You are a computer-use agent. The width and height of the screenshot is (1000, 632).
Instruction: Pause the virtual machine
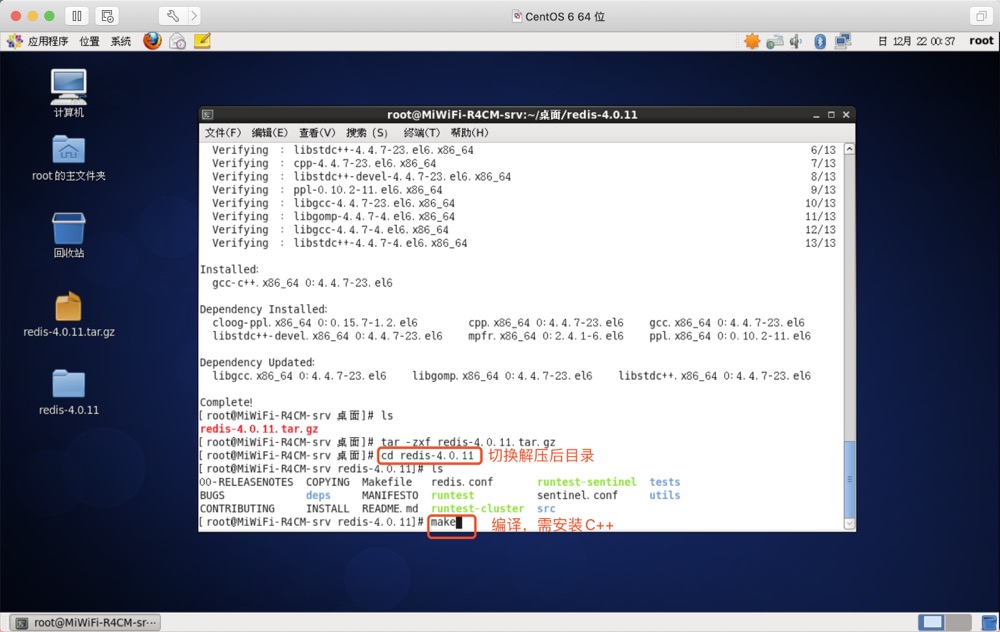[x=77, y=16]
